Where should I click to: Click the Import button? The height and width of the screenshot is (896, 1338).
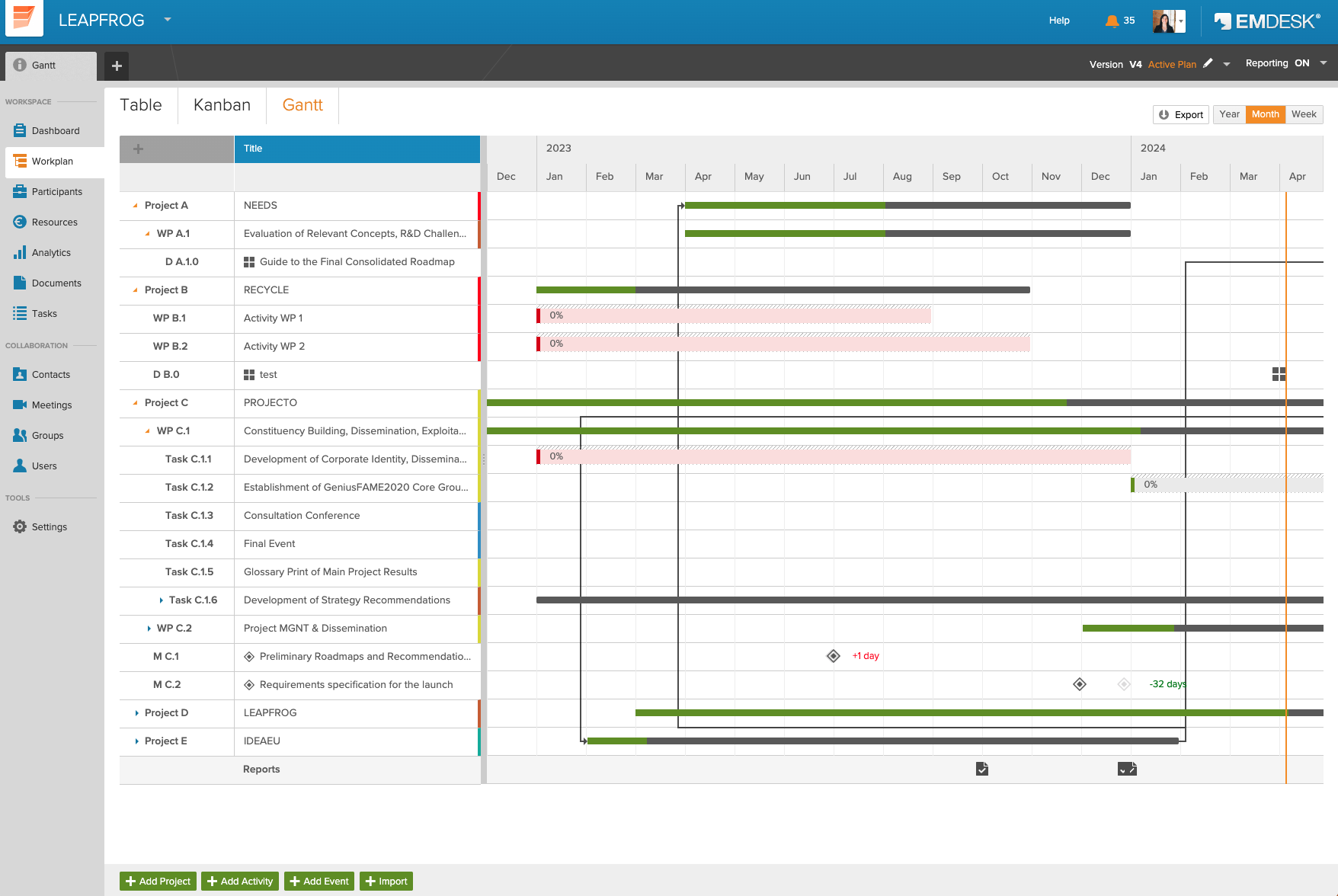pyautogui.click(x=386, y=881)
